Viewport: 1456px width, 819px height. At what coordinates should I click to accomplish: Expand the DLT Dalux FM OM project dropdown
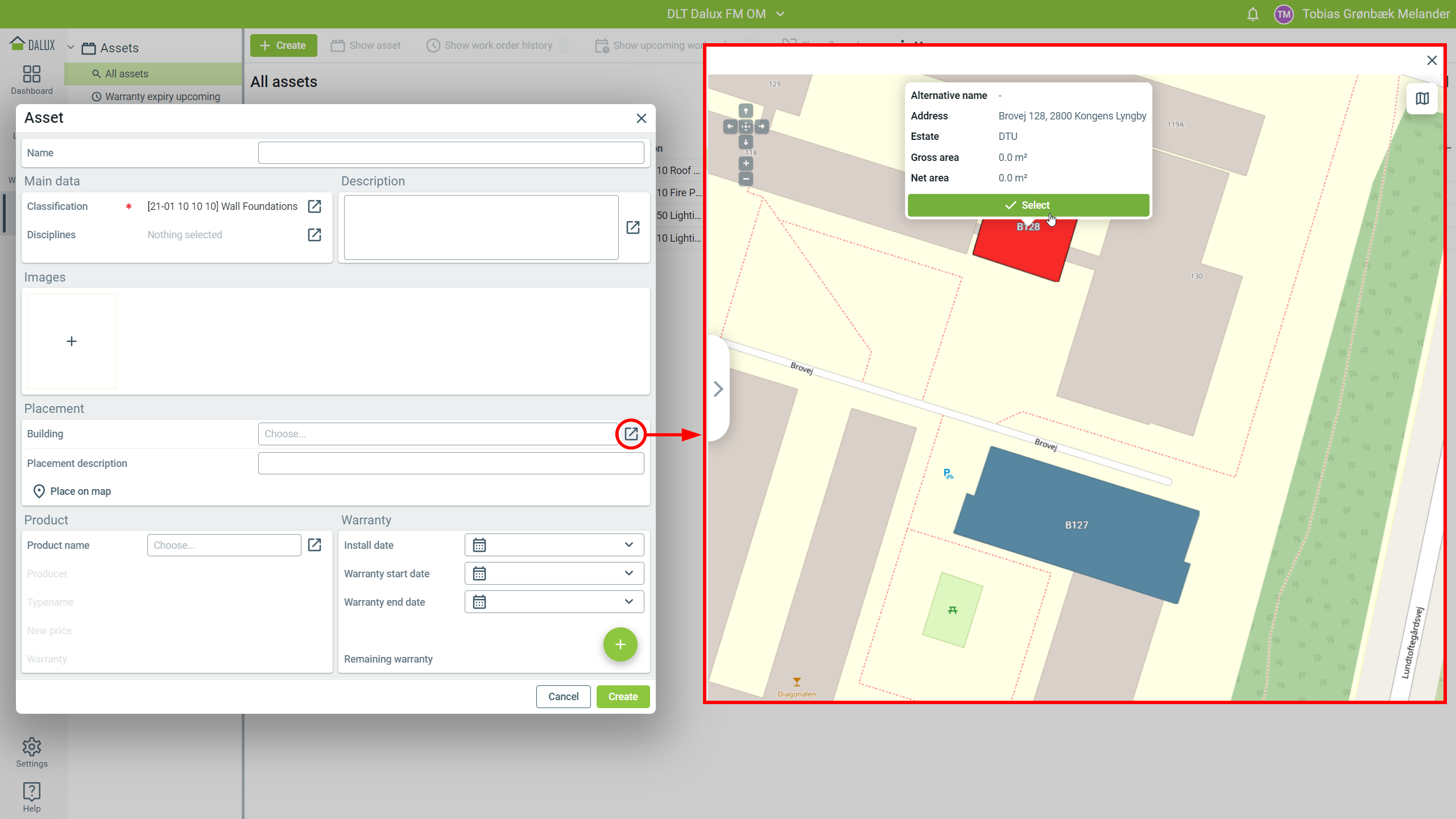[780, 14]
